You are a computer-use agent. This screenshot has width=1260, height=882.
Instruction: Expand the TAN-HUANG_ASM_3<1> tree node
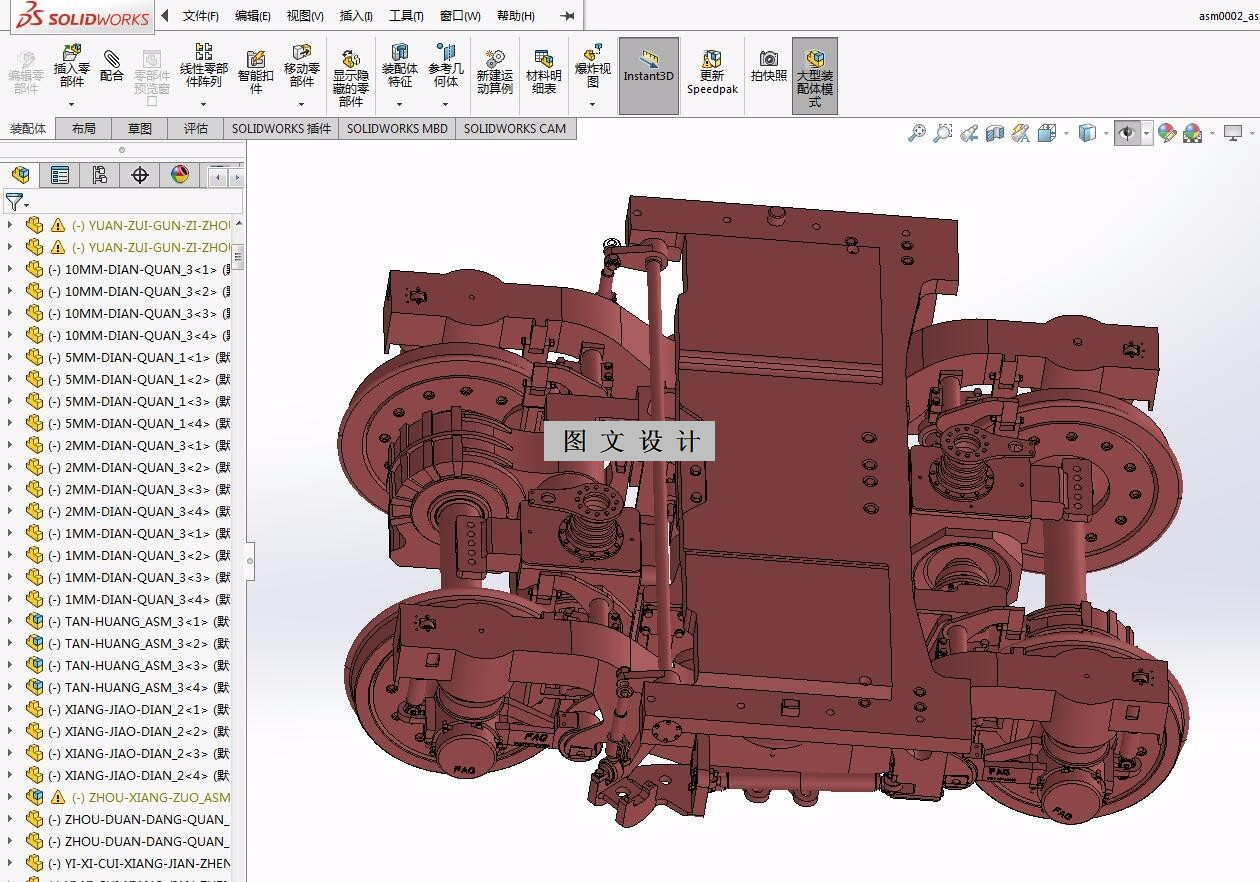(10, 621)
